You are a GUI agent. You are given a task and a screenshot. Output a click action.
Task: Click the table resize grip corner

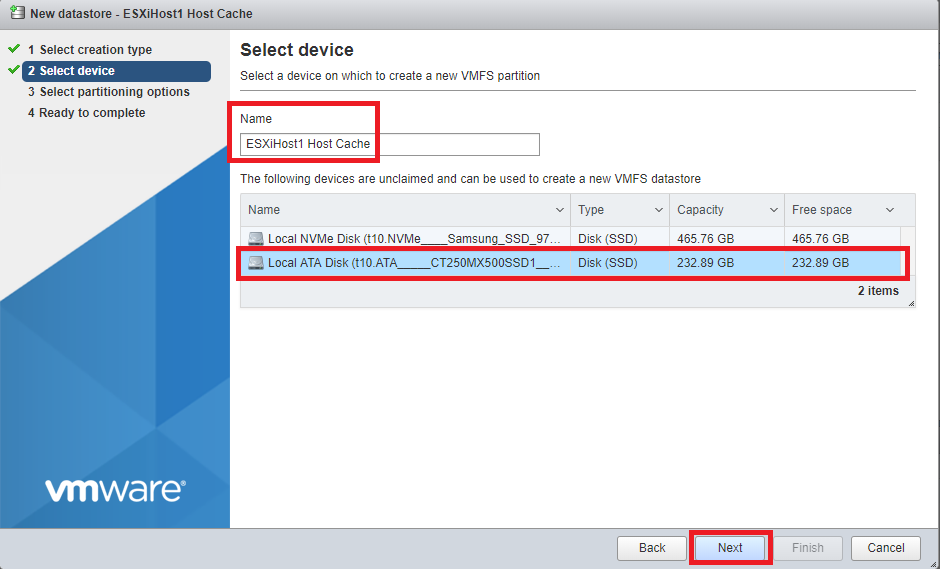click(911, 303)
